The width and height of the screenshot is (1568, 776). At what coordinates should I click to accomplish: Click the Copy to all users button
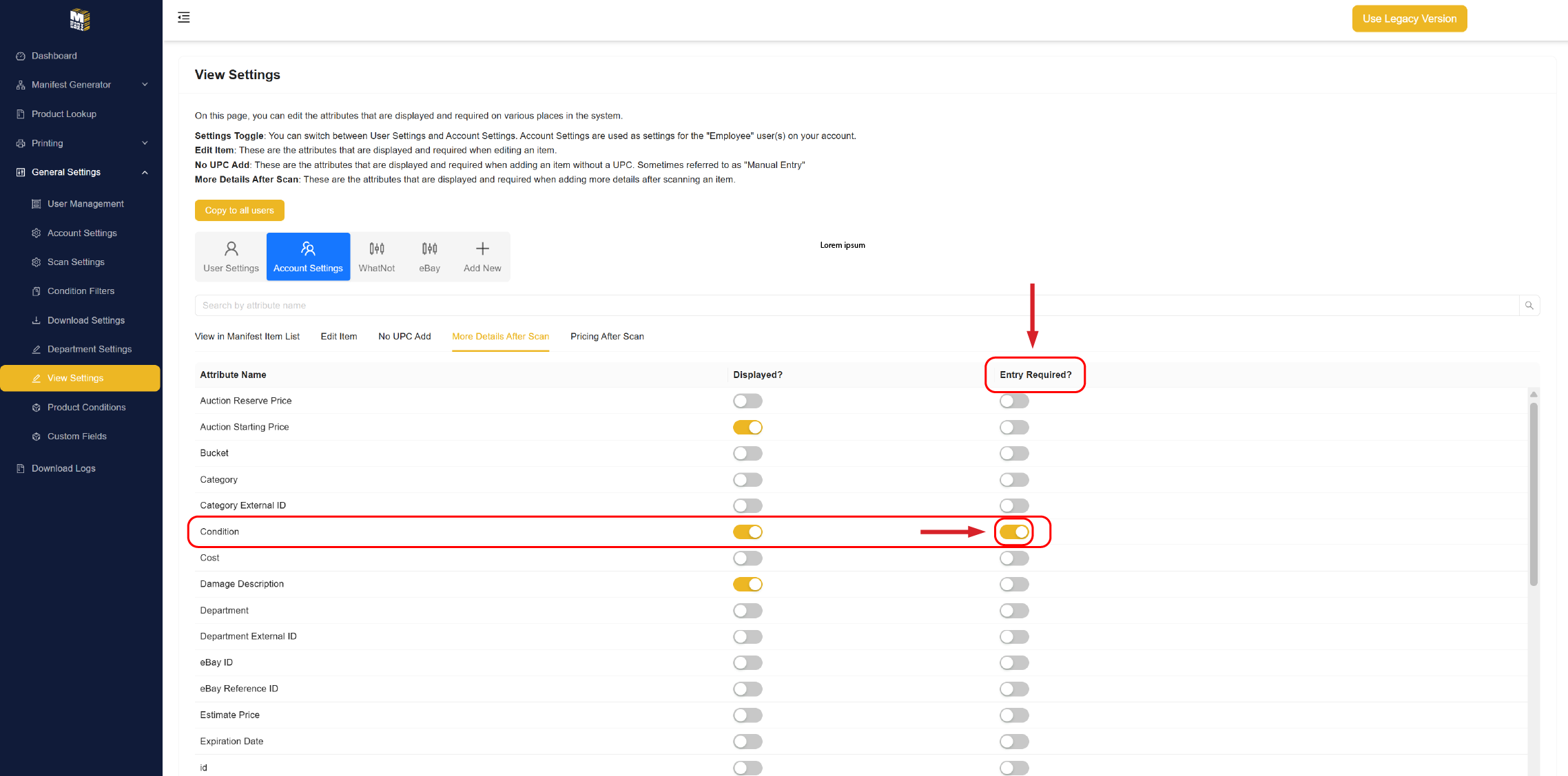point(239,210)
